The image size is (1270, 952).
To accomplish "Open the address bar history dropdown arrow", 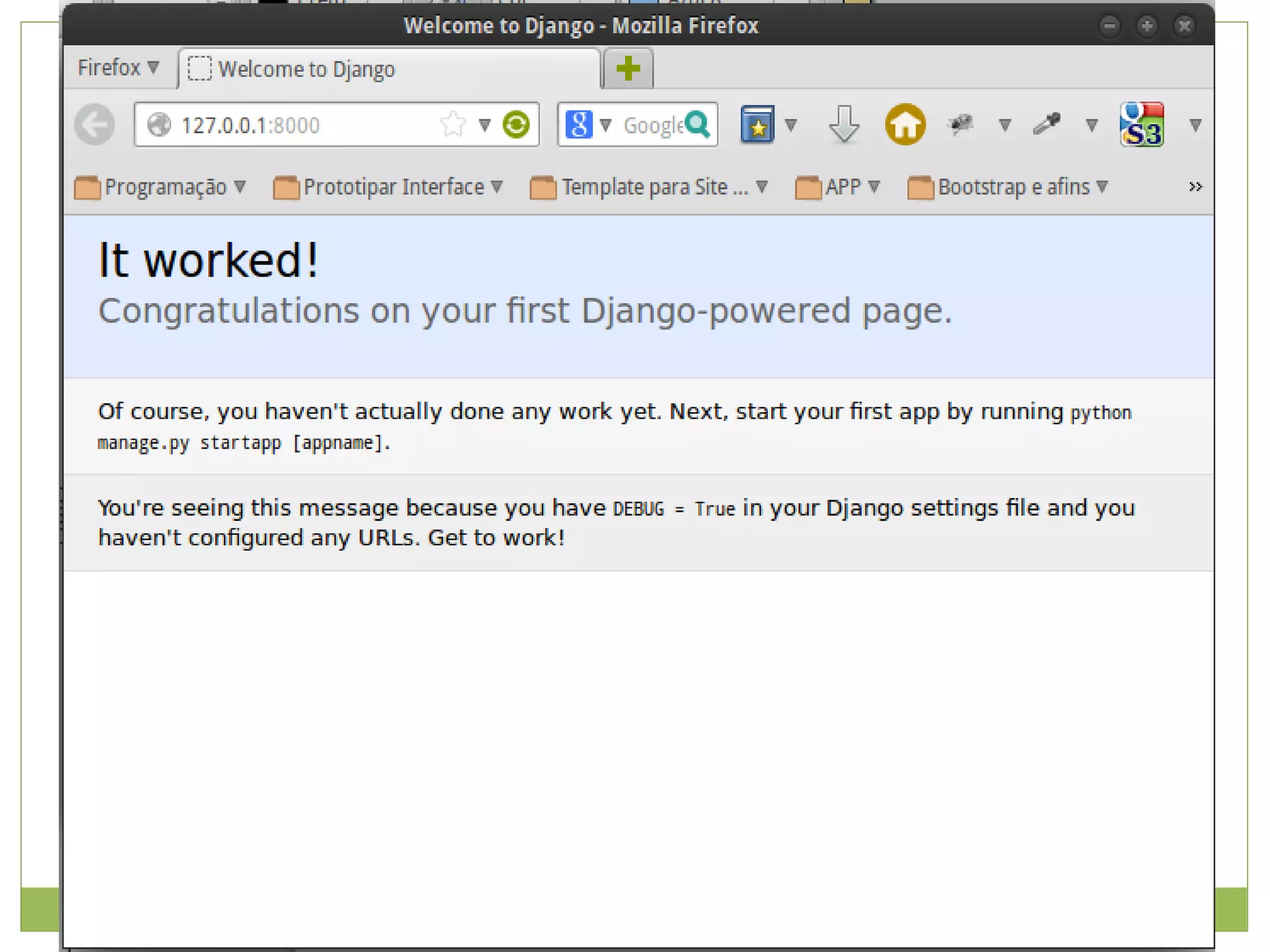I will [x=485, y=125].
